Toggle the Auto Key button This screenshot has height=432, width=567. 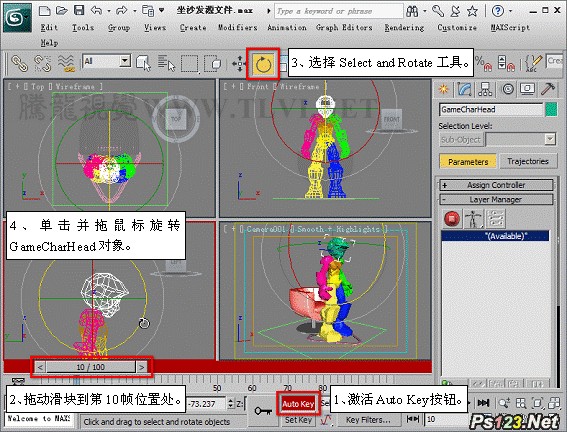pos(298,404)
